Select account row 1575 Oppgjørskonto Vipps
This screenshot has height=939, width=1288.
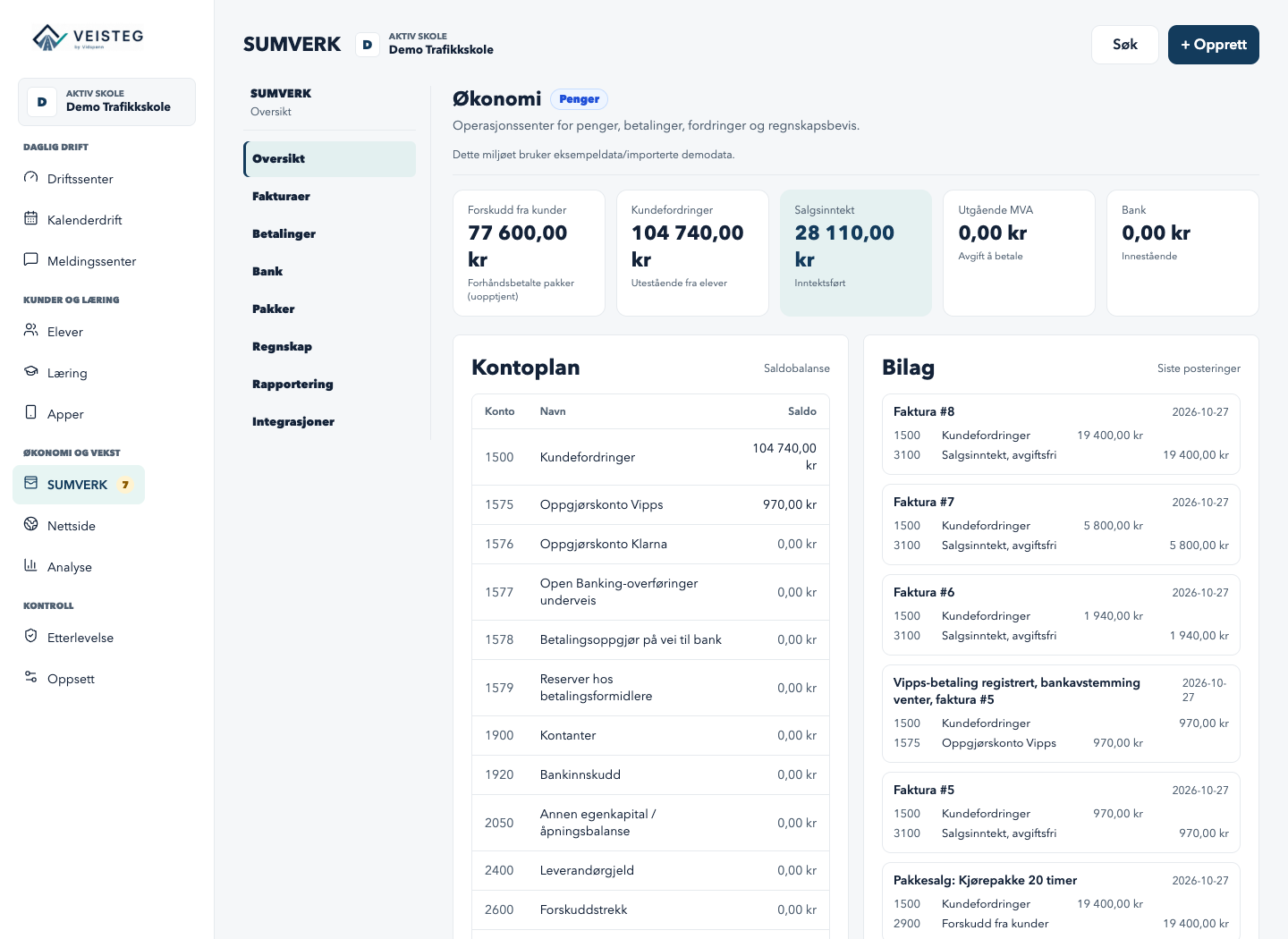[x=650, y=504]
